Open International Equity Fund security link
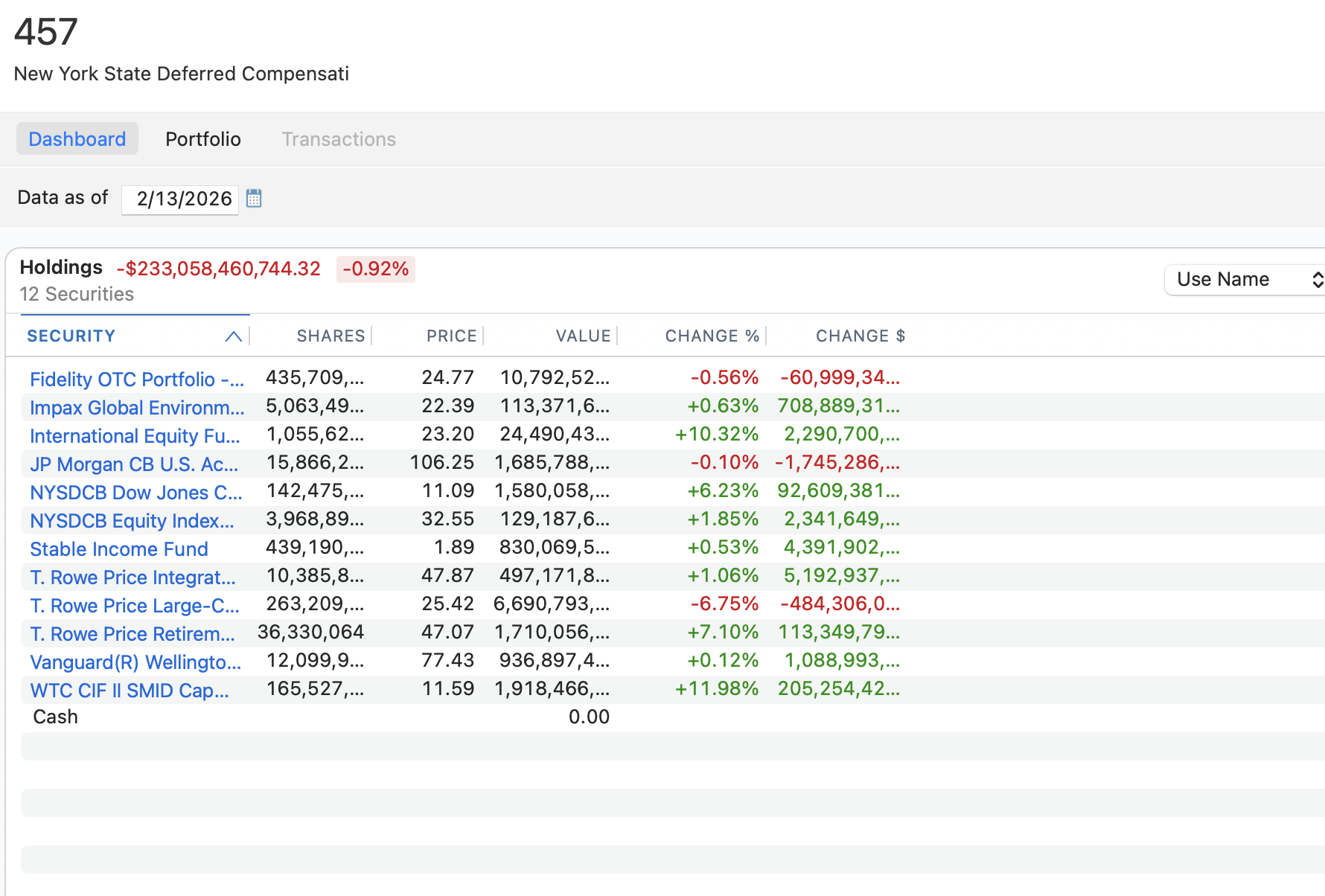The width and height of the screenshot is (1325, 896). tap(135, 436)
